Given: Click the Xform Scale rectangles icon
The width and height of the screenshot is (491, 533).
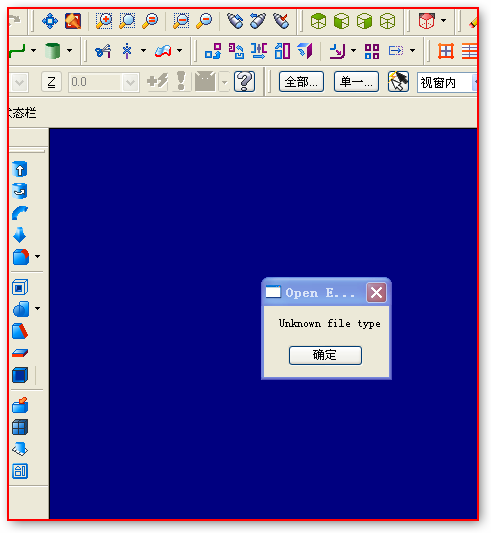Looking at the screenshot, I should click(x=282, y=51).
